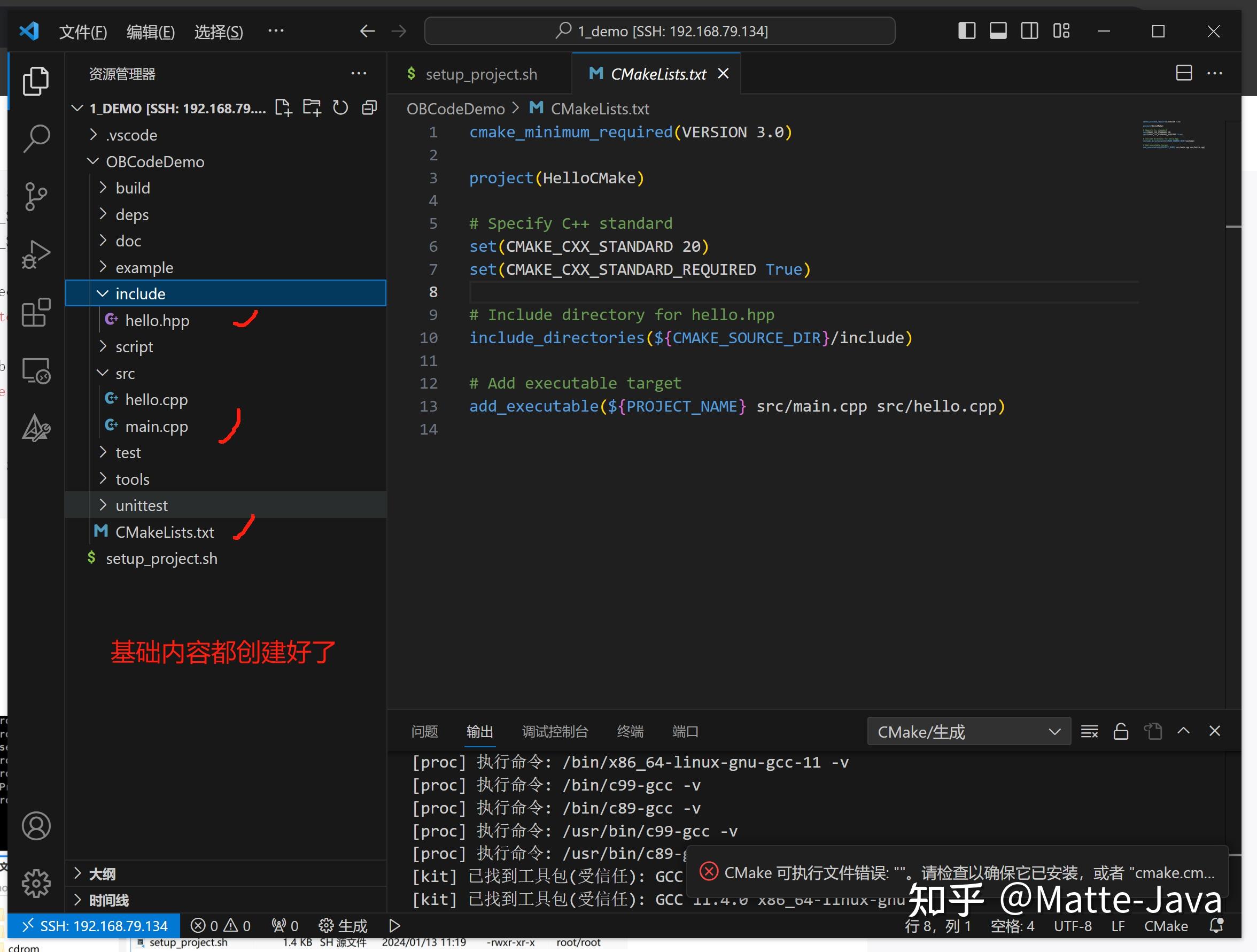Refresh the Explorer file tree
This screenshot has width=1257, height=952.
click(x=340, y=107)
